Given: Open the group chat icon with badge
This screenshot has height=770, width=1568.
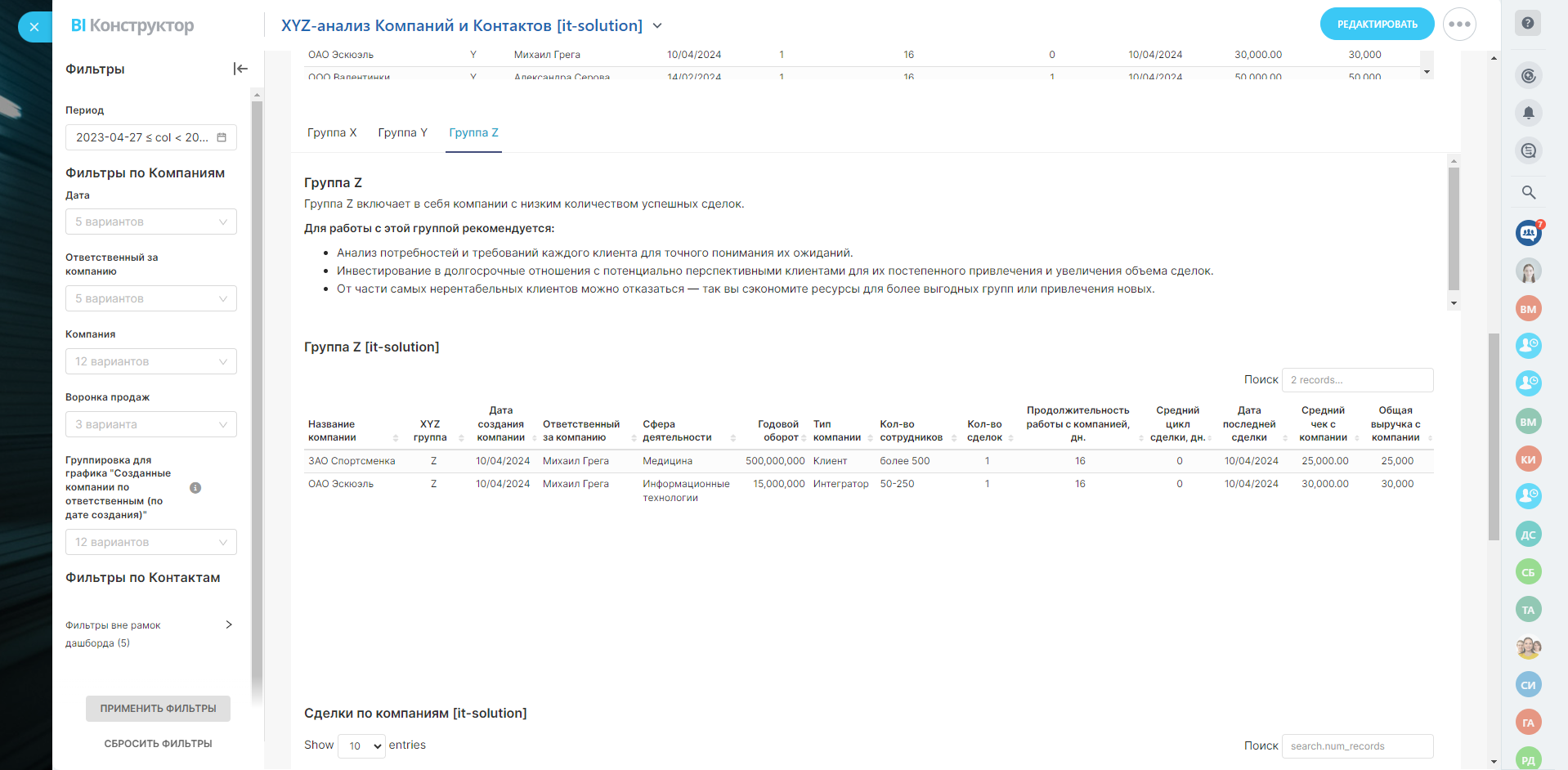Looking at the screenshot, I should point(1528,233).
